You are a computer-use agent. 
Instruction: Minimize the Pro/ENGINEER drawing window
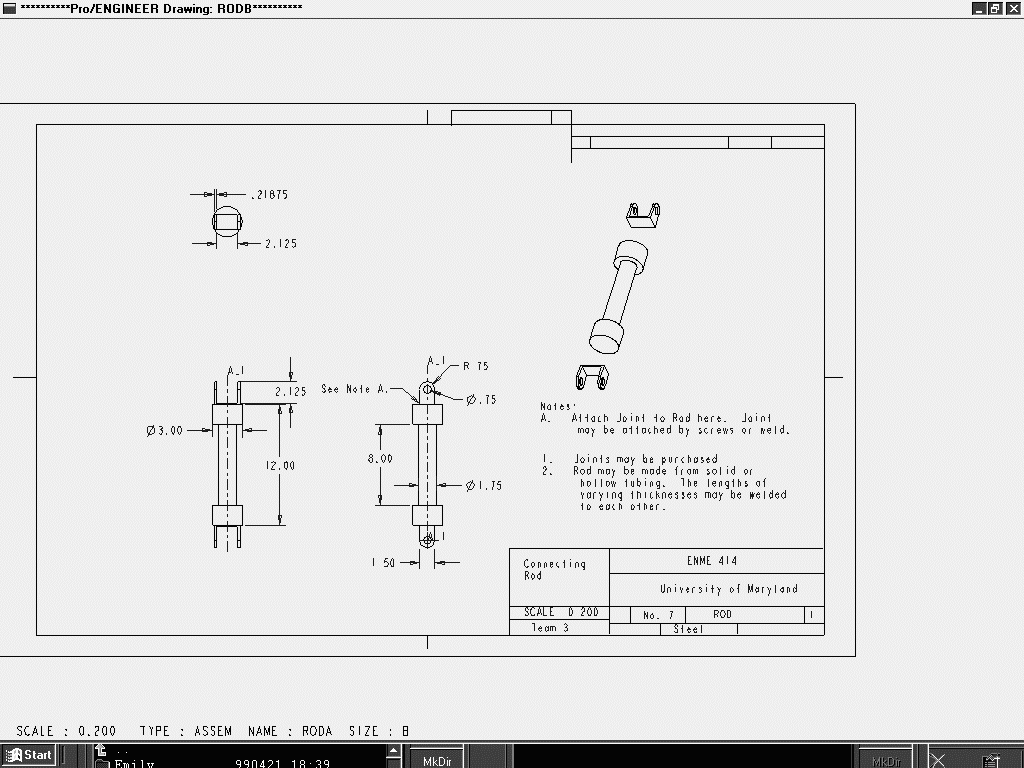(x=979, y=8)
